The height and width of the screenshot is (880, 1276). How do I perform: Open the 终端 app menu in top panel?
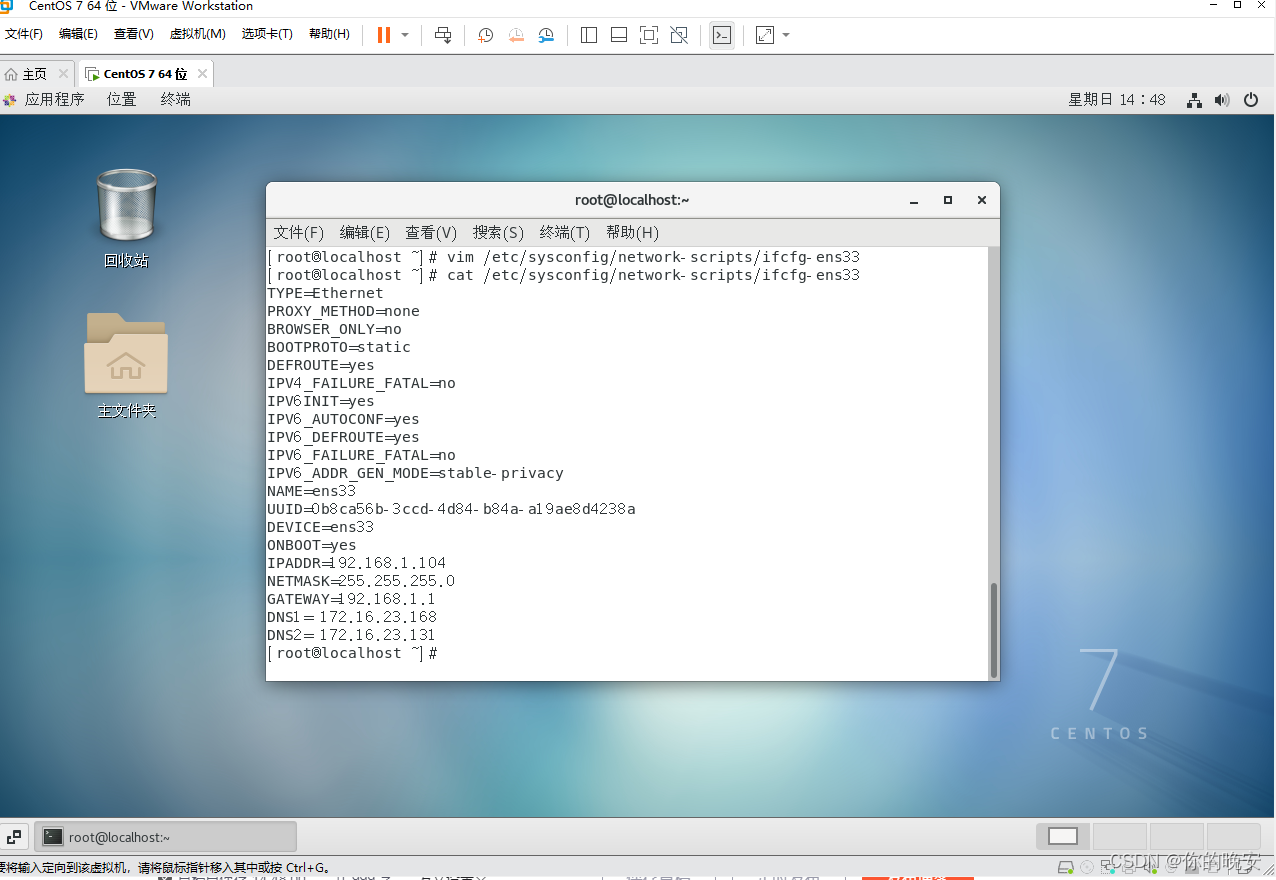(x=175, y=99)
